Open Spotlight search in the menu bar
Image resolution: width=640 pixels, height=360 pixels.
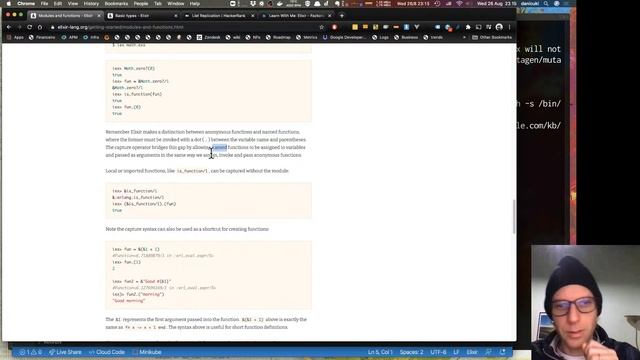546,4
